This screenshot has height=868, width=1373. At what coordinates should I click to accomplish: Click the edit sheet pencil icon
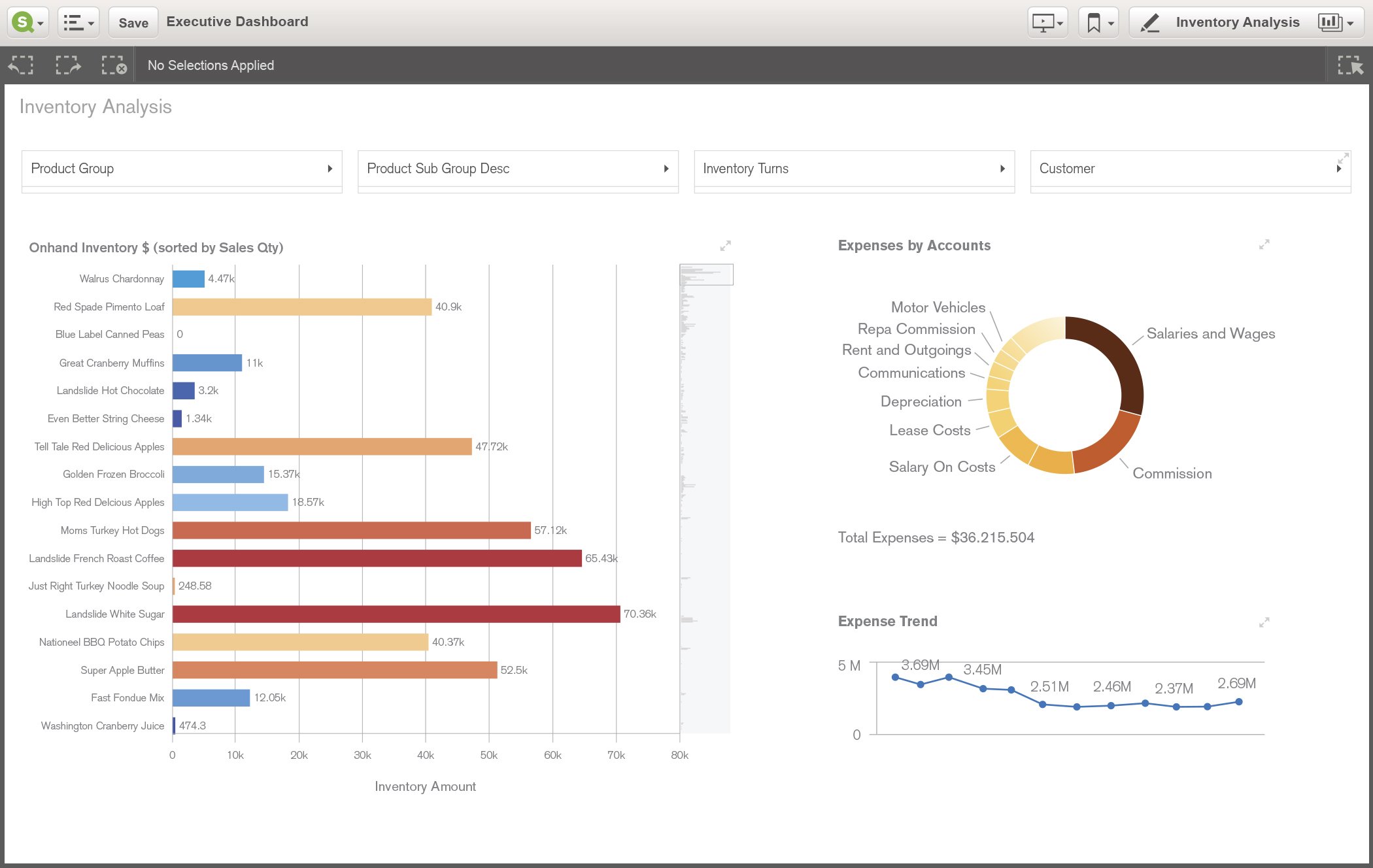point(1149,23)
